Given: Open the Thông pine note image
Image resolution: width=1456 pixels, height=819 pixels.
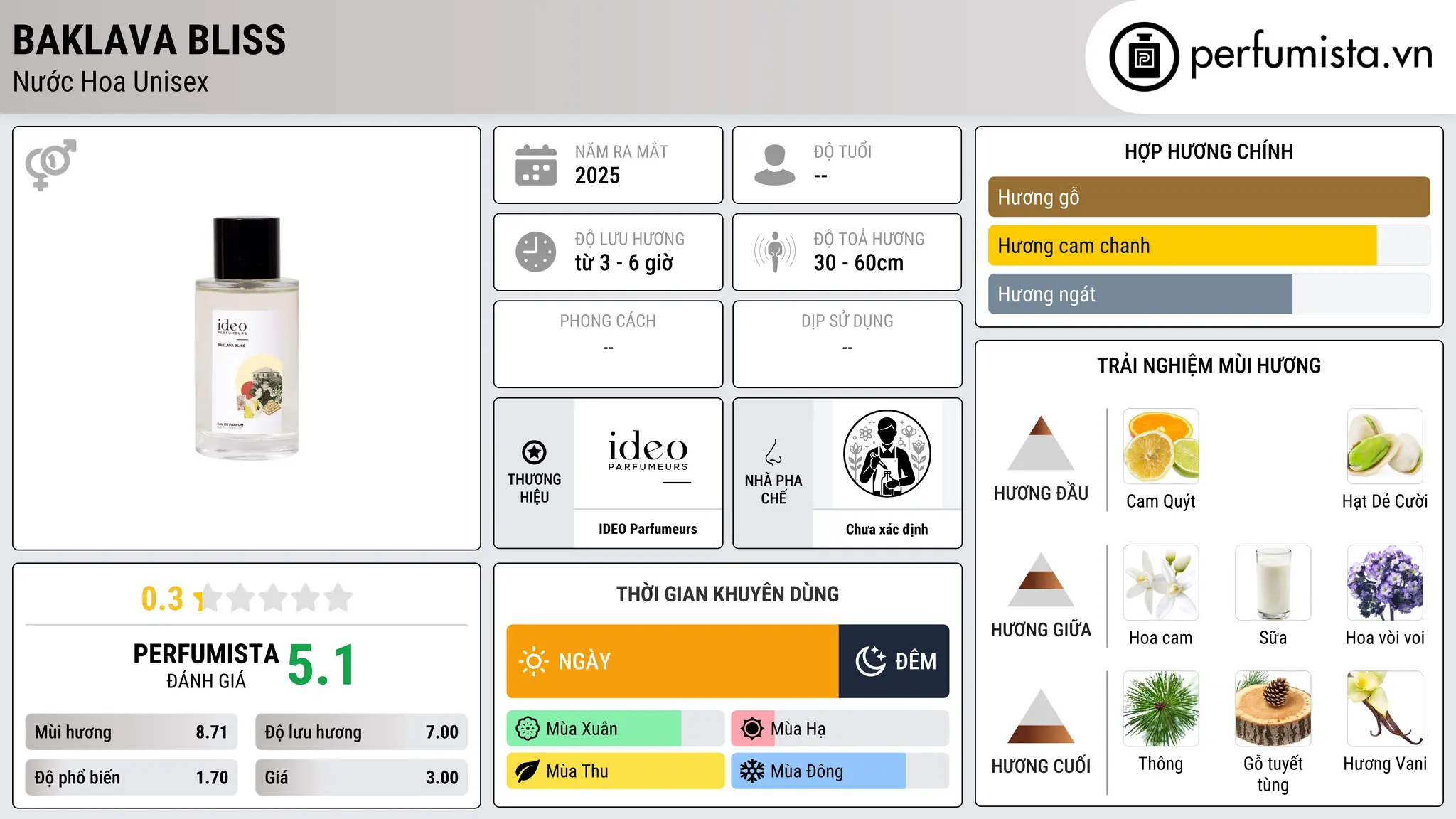Looking at the screenshot, I should [x=1161, y=709].
